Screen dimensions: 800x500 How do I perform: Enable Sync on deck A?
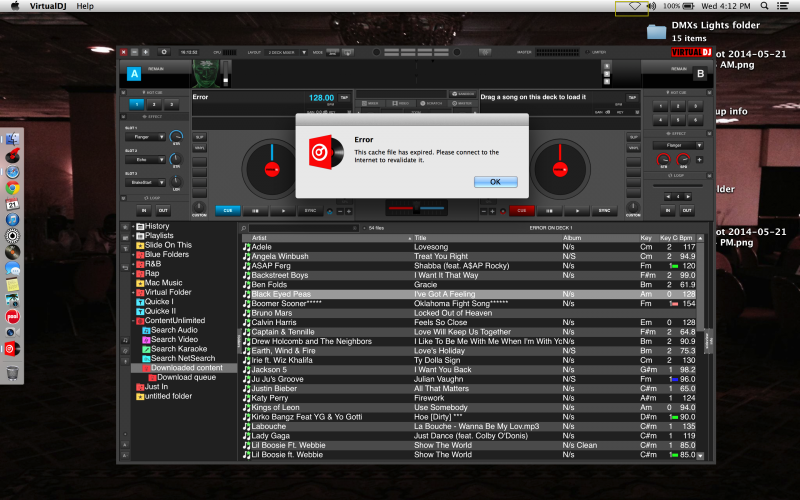point(310,210)
